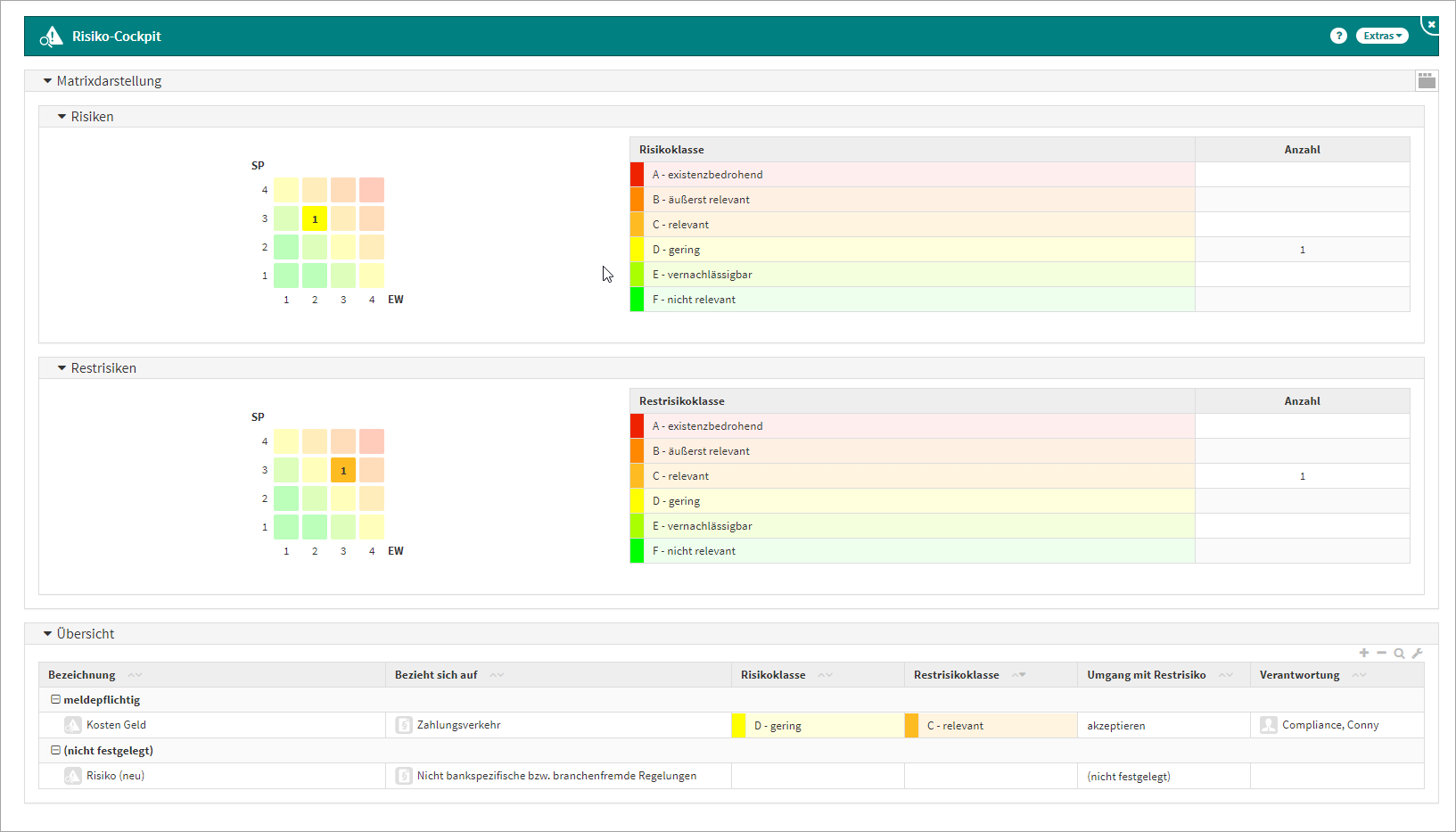
Task: Open search via the magnifier icon
Action: pyautogui.click(x=1399, y=654)
